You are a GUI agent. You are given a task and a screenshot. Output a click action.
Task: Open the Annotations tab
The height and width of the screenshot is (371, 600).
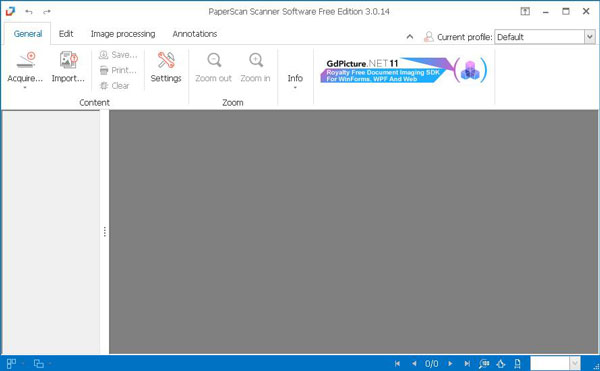click(x=195, y=34)
